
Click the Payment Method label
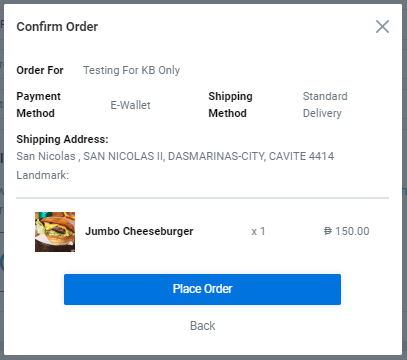(38, 105)
